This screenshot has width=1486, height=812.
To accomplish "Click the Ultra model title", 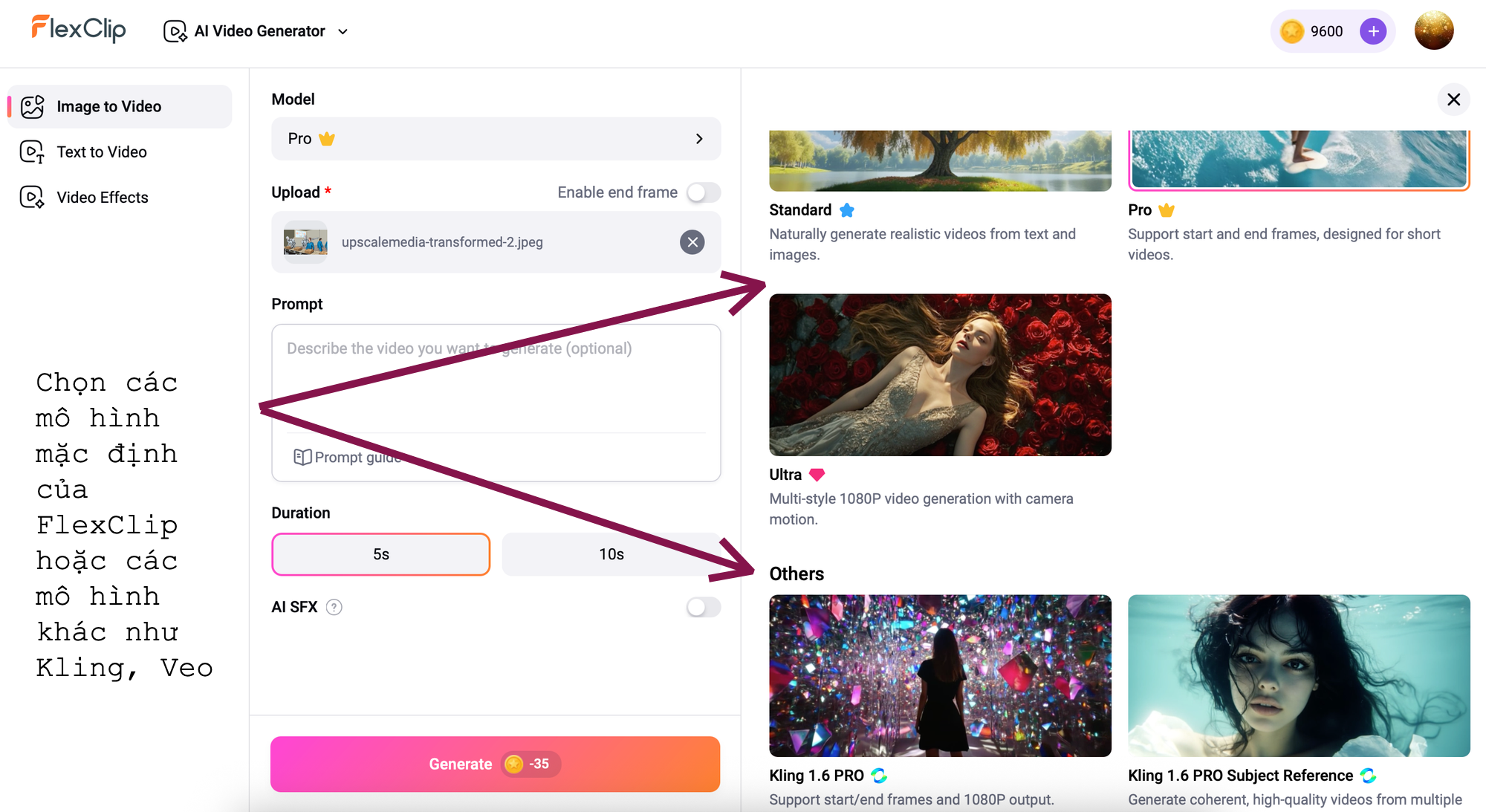I will click(785, 475).
